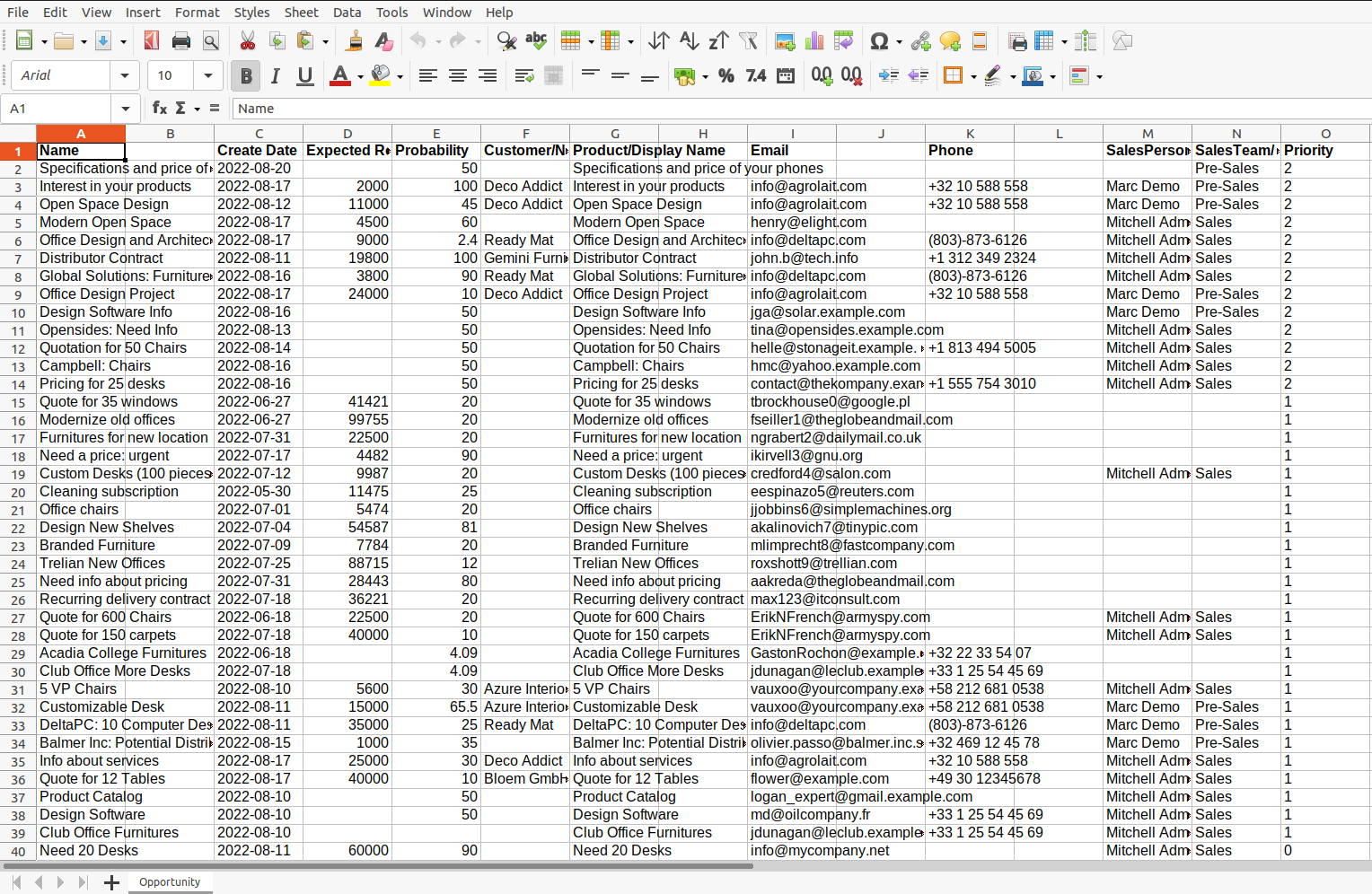Open Headers and Footers icon
Screen dimensions: 1372x894
click(980, 40)
